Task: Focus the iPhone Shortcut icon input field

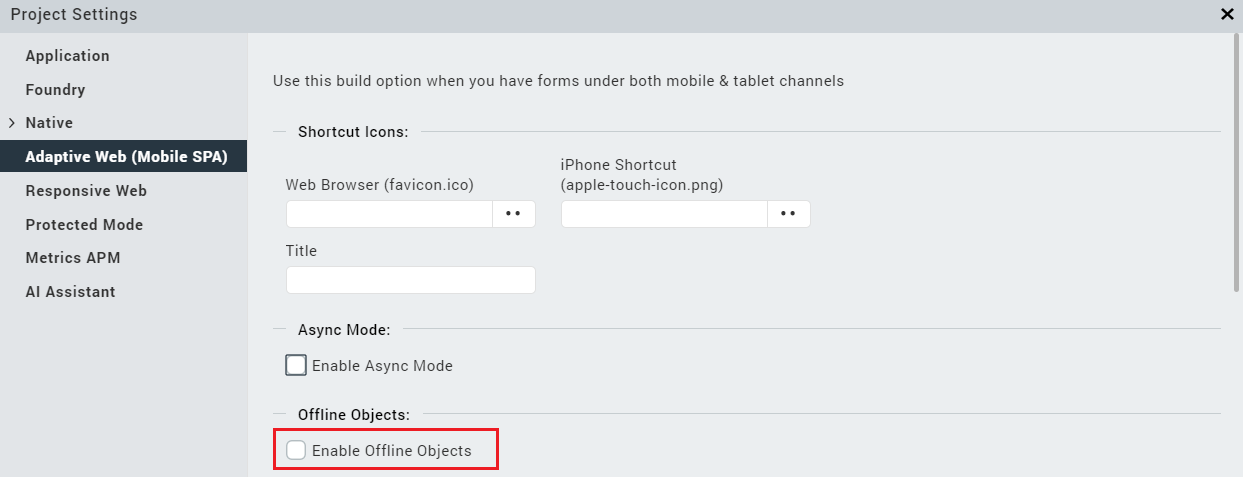Action: click(x=664, y=214)
